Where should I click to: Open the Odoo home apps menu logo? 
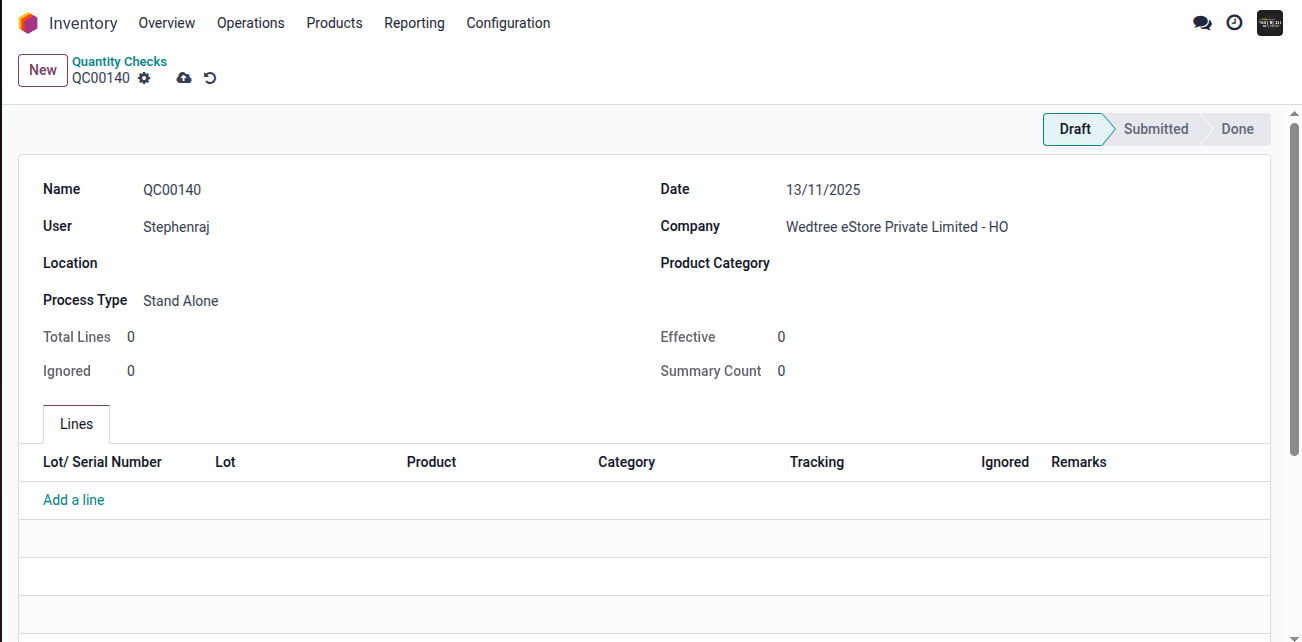coord(28,23)
